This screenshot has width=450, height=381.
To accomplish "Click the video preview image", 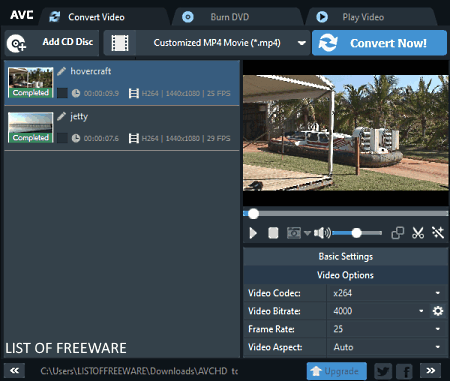I will [346, 133].
